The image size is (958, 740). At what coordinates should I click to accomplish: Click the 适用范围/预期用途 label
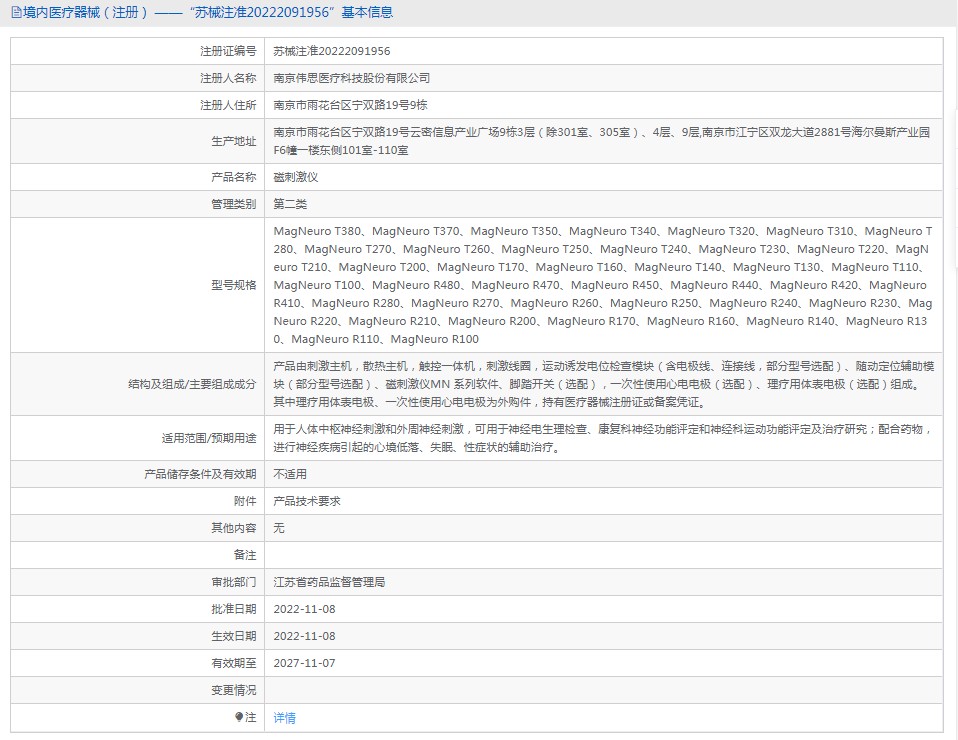(x=209, y=438)
